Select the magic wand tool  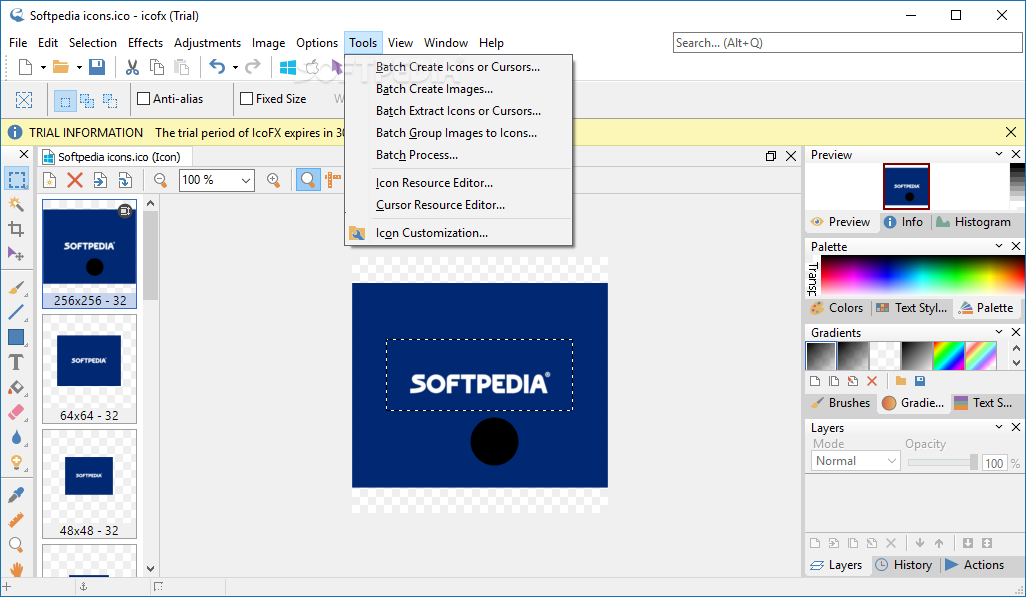coord(16,204)
